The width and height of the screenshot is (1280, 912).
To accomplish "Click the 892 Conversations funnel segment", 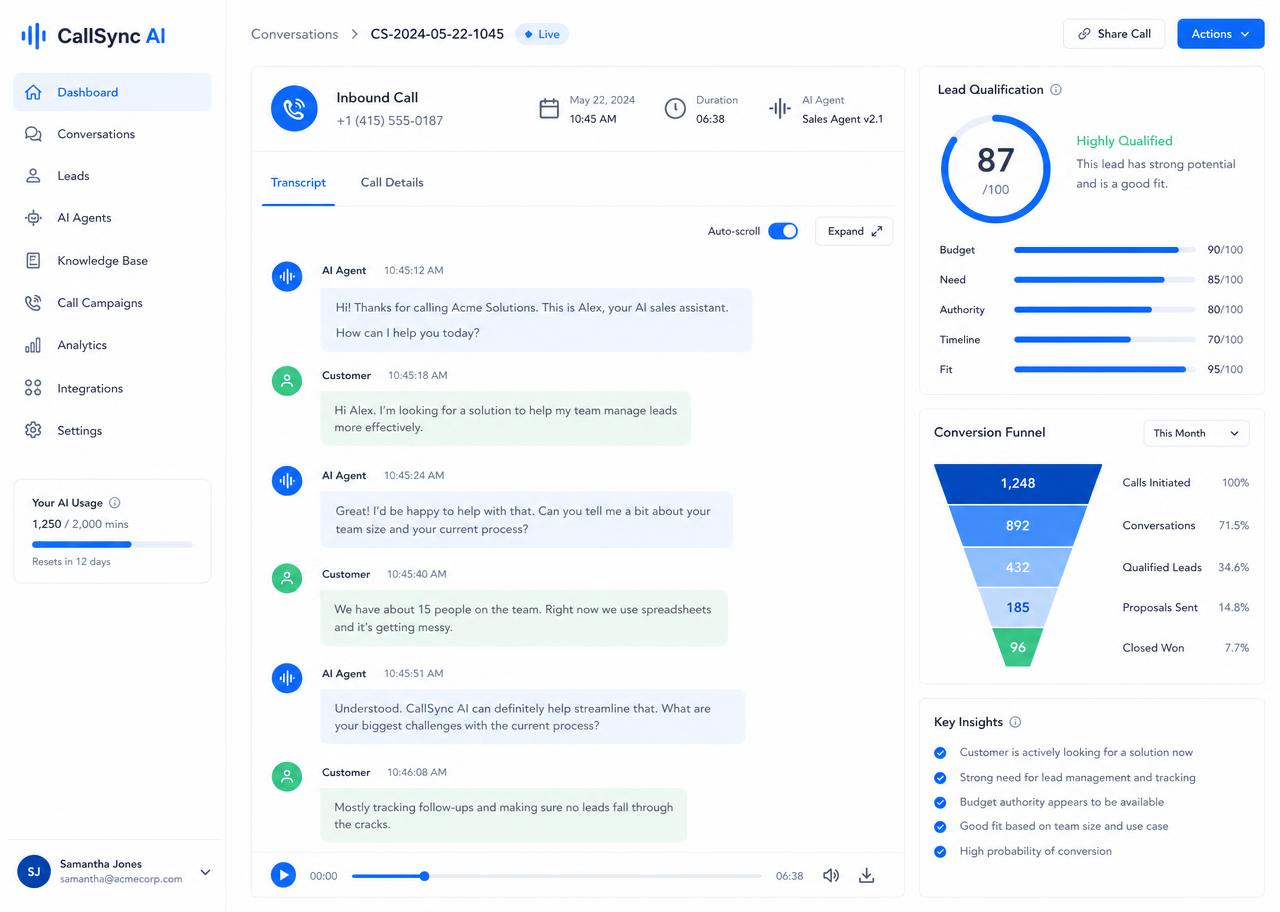I will [x=1018, y=525].
